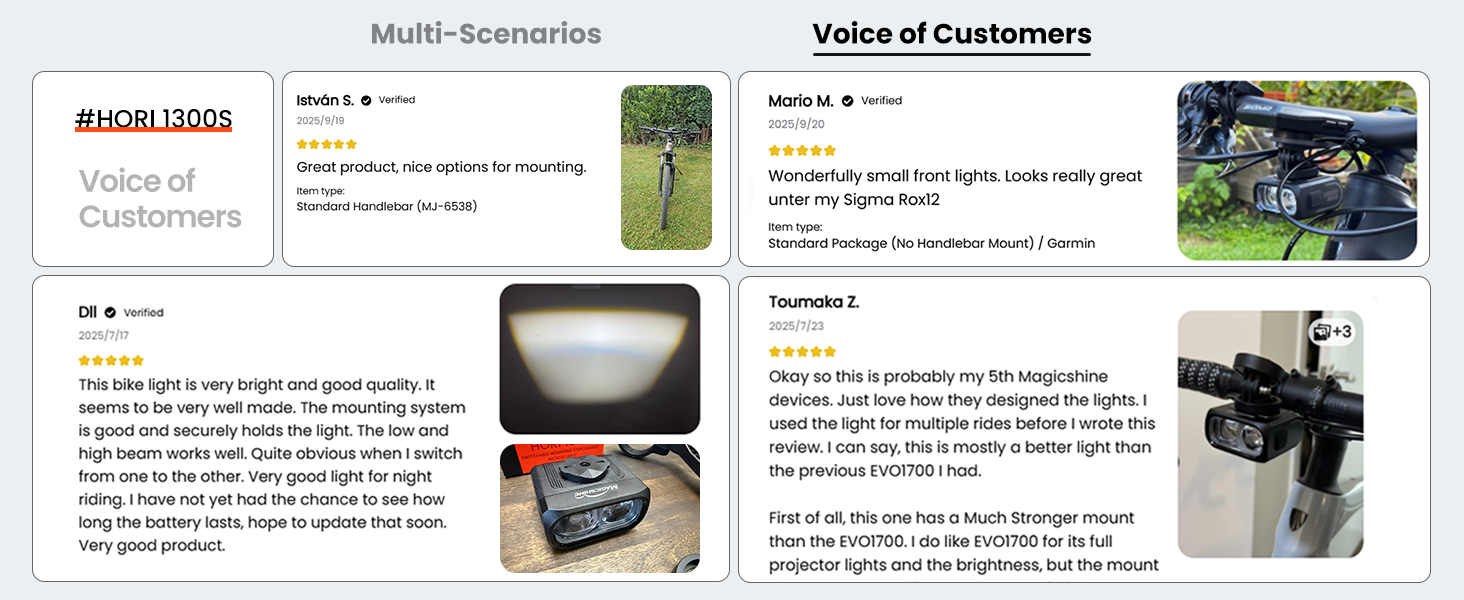Click the #HORI 1300S hashtag link
This screenshot has width=1464, height=600.
point(153,119)
